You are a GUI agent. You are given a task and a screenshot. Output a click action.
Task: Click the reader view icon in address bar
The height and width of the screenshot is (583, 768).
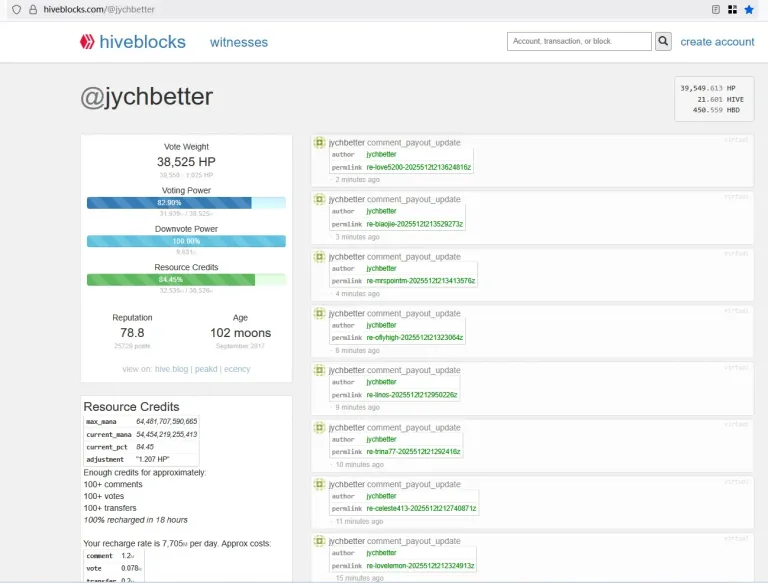tap(716, 9)
